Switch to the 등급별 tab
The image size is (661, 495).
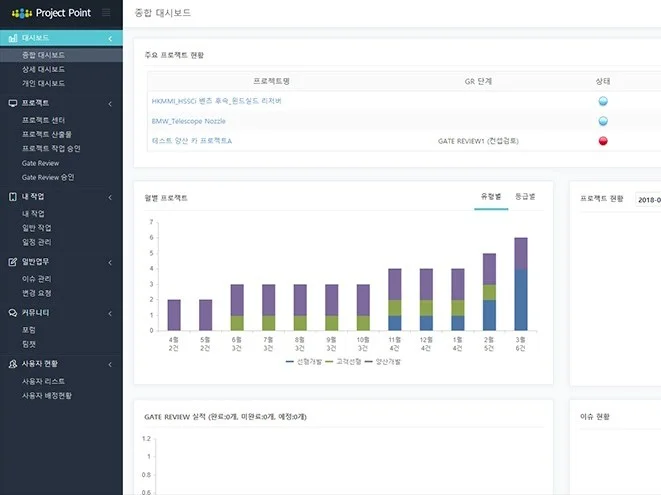click(525, 197)
